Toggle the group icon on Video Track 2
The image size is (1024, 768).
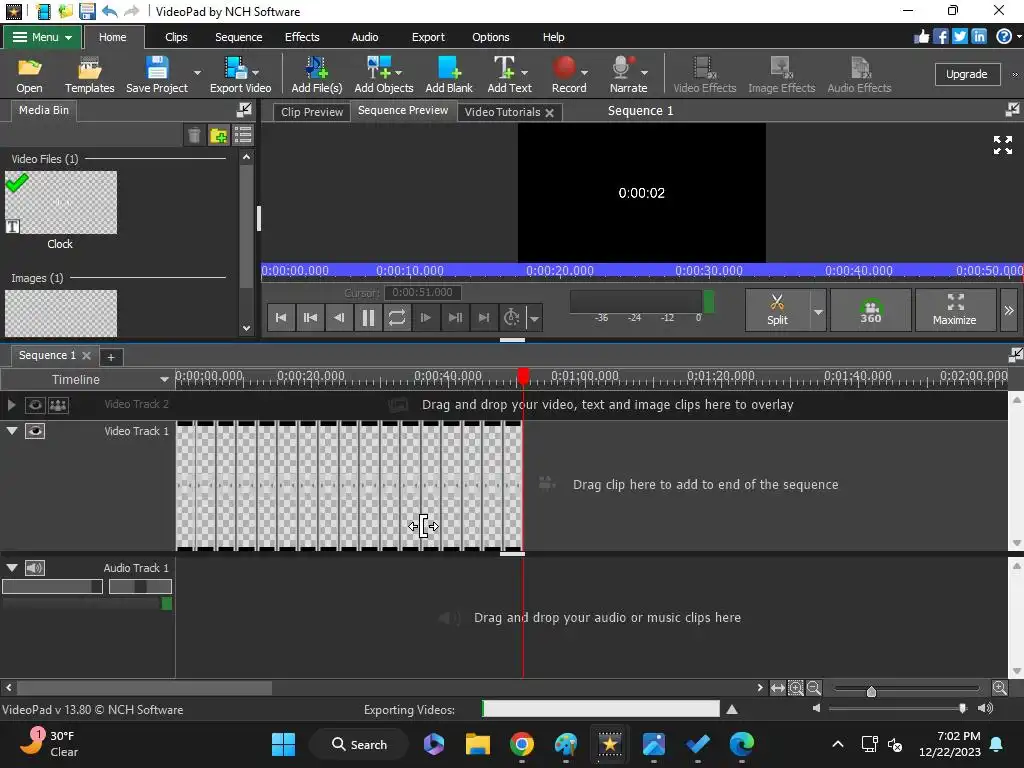tap(58, 406)
